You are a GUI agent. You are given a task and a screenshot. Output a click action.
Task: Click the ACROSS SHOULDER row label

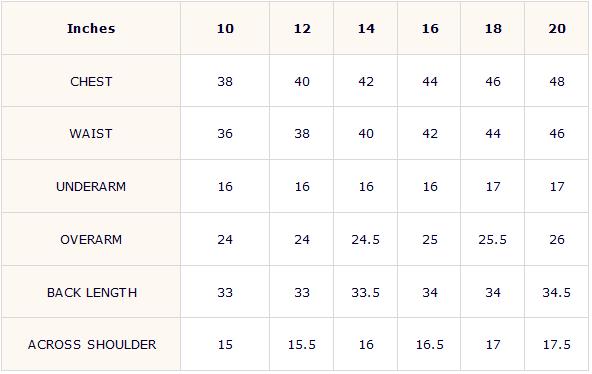[x=92, y=345]
